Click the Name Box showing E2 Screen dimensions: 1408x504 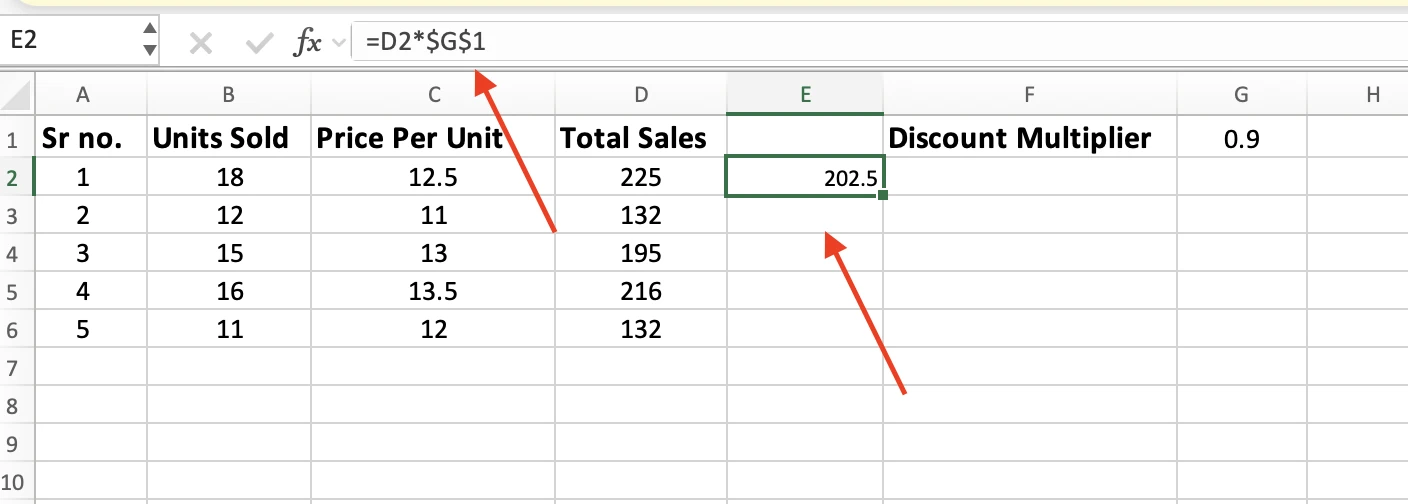tap(70, 41)
